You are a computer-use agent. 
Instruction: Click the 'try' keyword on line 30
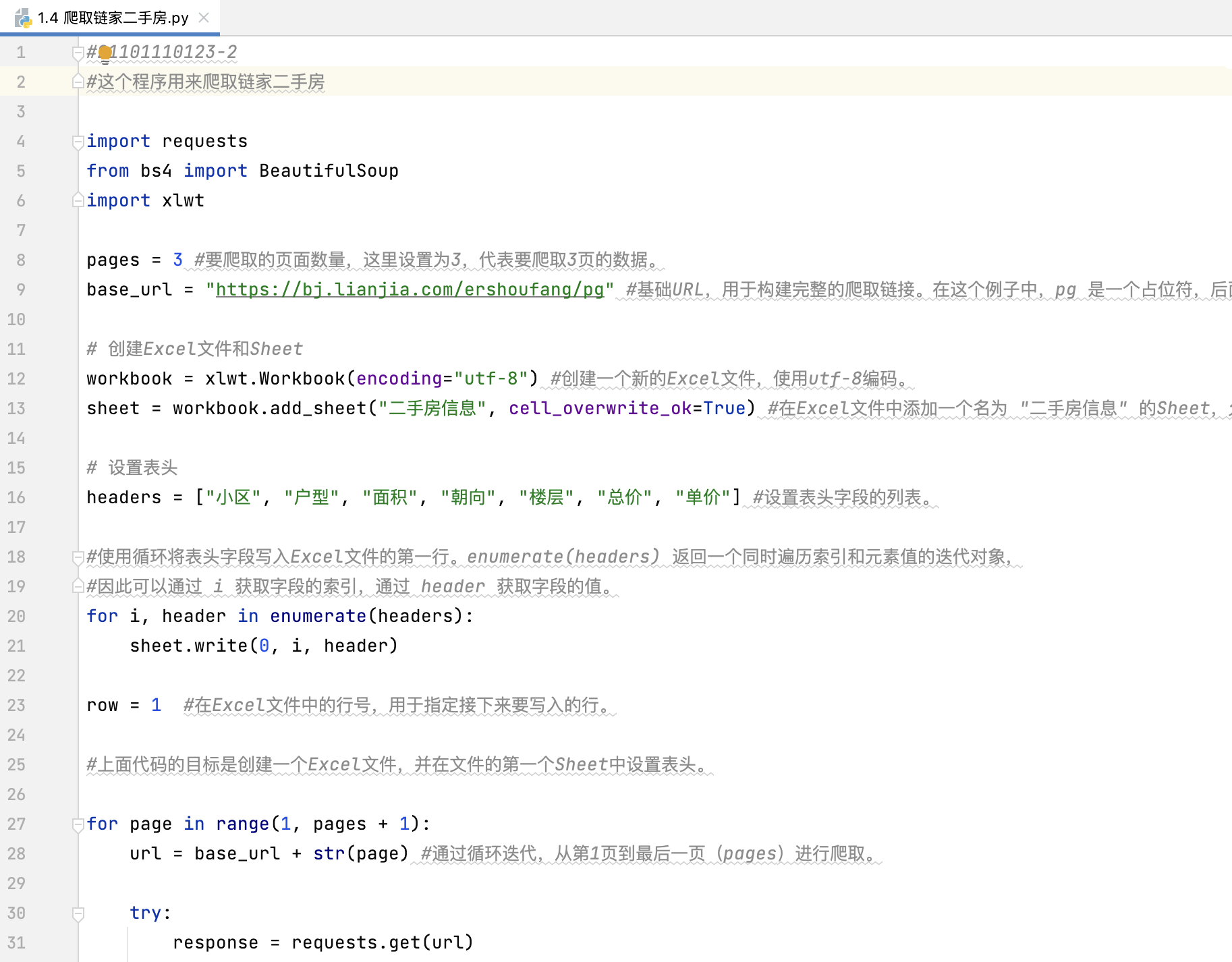(x=145, y=913)
